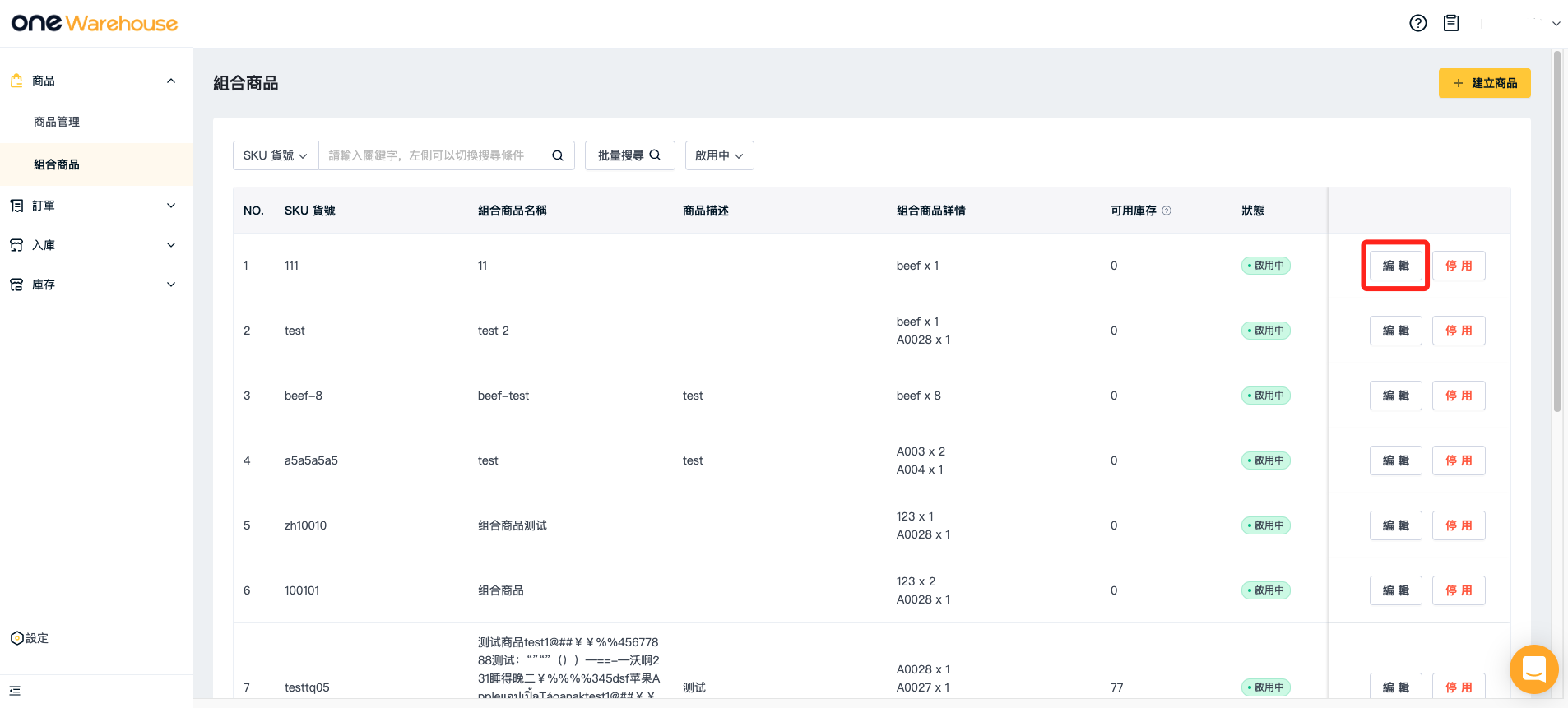The image size is (1568, 708).
Task: Open the help question-mark icon
Action: 1418,23
